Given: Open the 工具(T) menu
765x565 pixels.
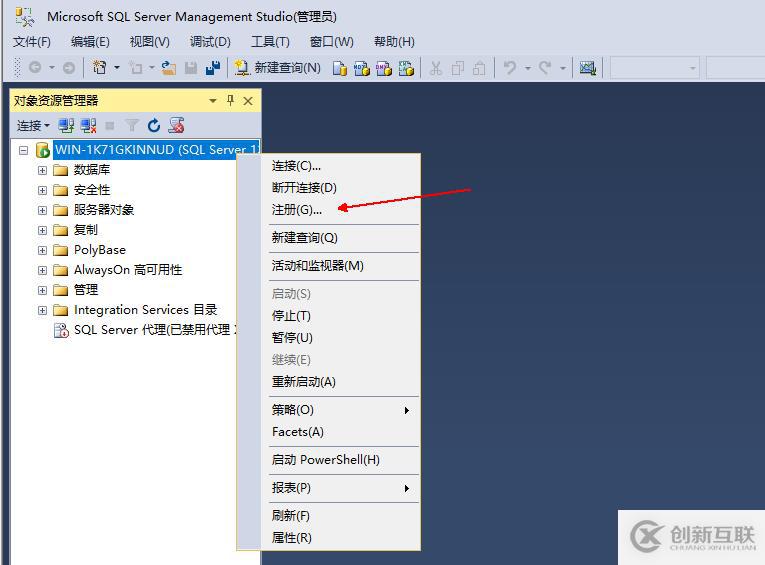Looking at the screenshot, I should tap(270, 42).
